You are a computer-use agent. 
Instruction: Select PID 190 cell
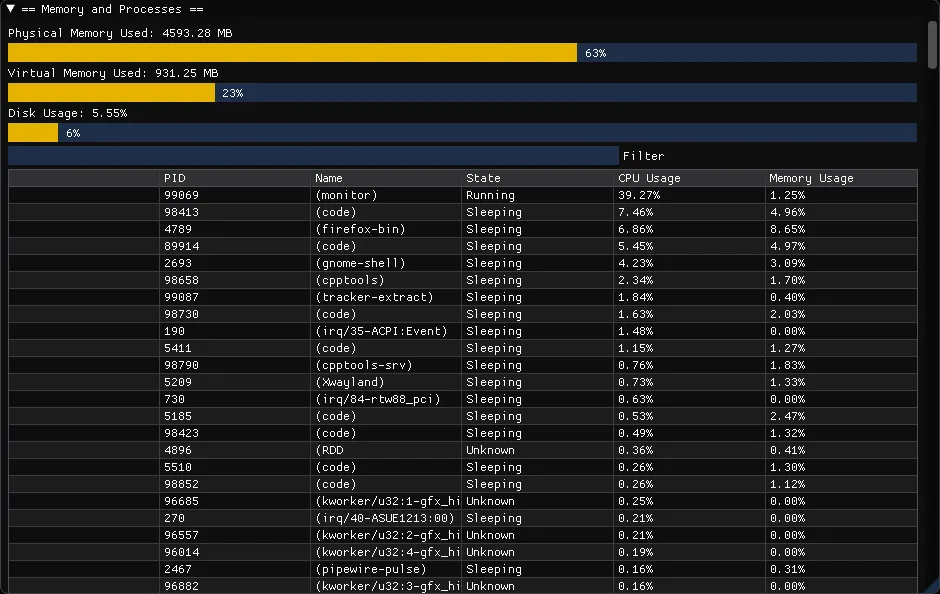(174, 331)
